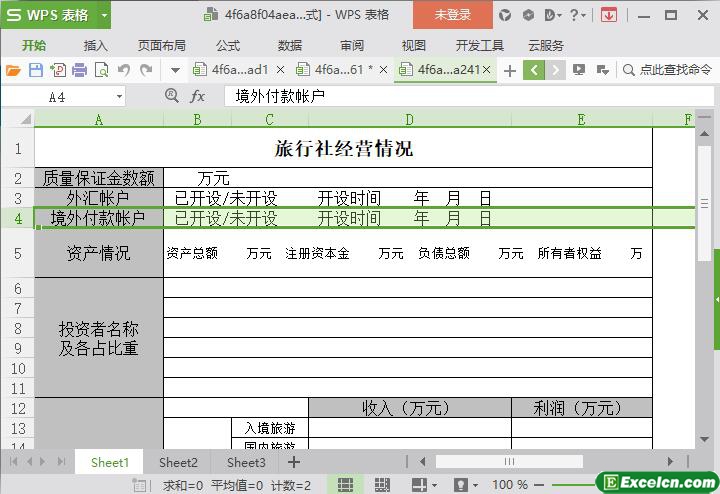The width and height of the screenshot is (720, 494).
Task: Switch to normal view in status bar
Action: pyautogui.click(x=344, y=485)
